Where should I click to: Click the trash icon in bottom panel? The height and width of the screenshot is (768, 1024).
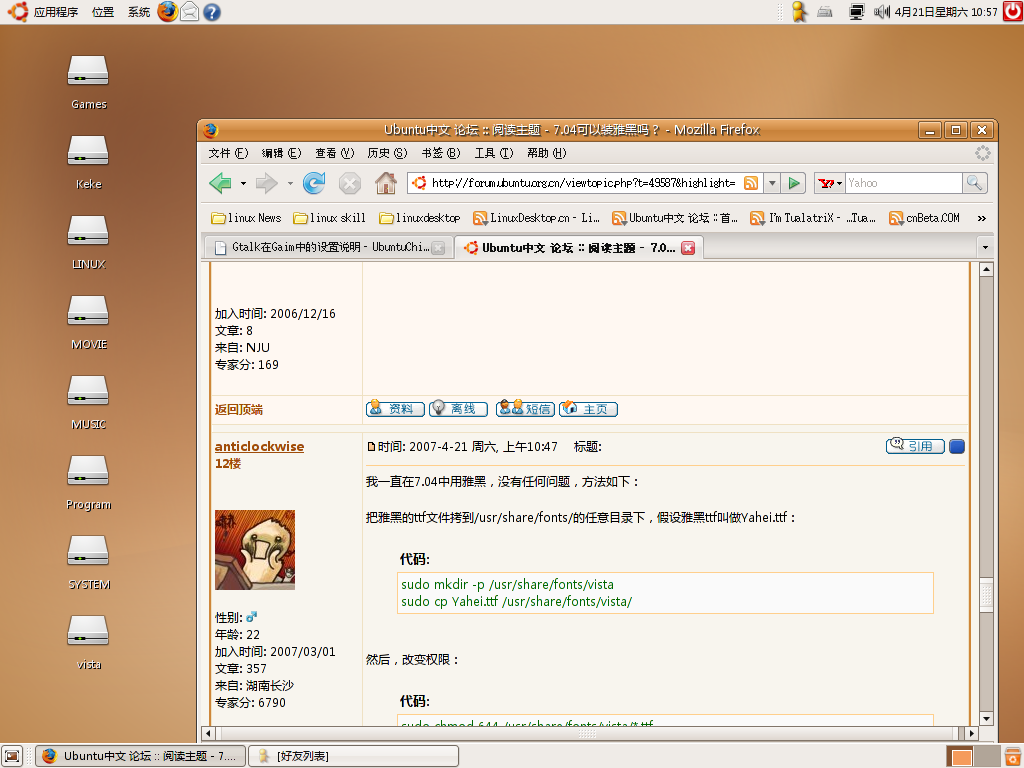coord(1013,756)
